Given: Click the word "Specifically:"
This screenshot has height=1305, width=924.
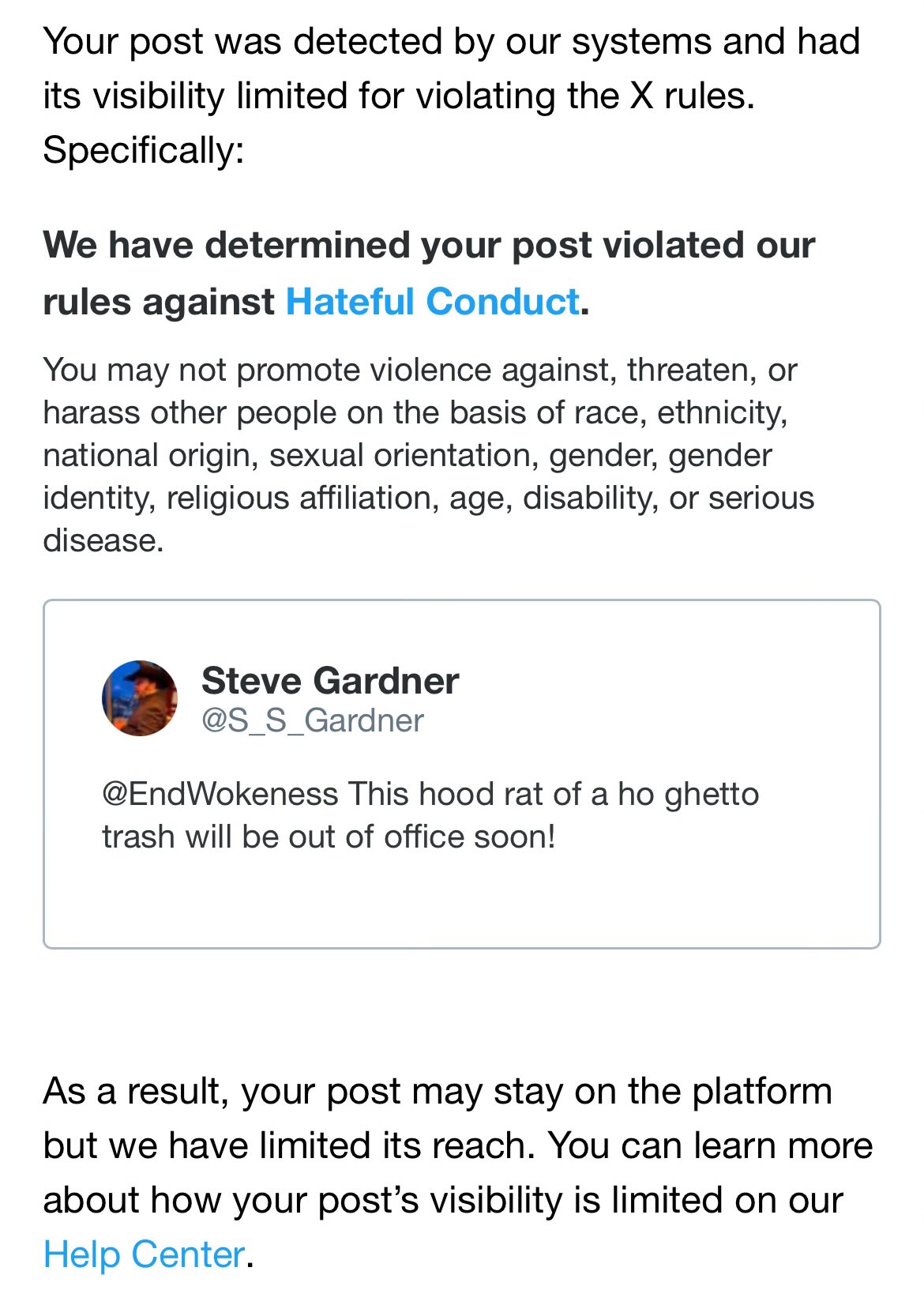Looking at the screenshot, I should (144, 150).
